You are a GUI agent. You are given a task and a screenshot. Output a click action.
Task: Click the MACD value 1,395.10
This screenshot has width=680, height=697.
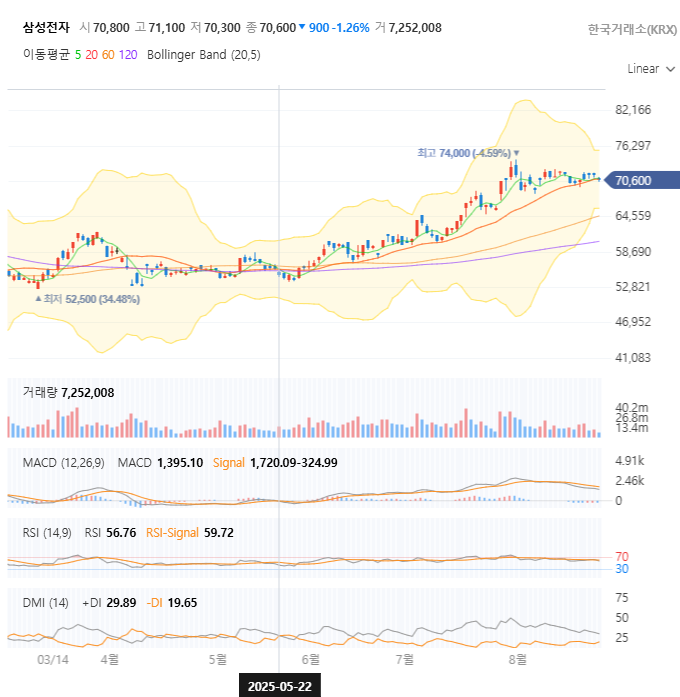[180, 463]
